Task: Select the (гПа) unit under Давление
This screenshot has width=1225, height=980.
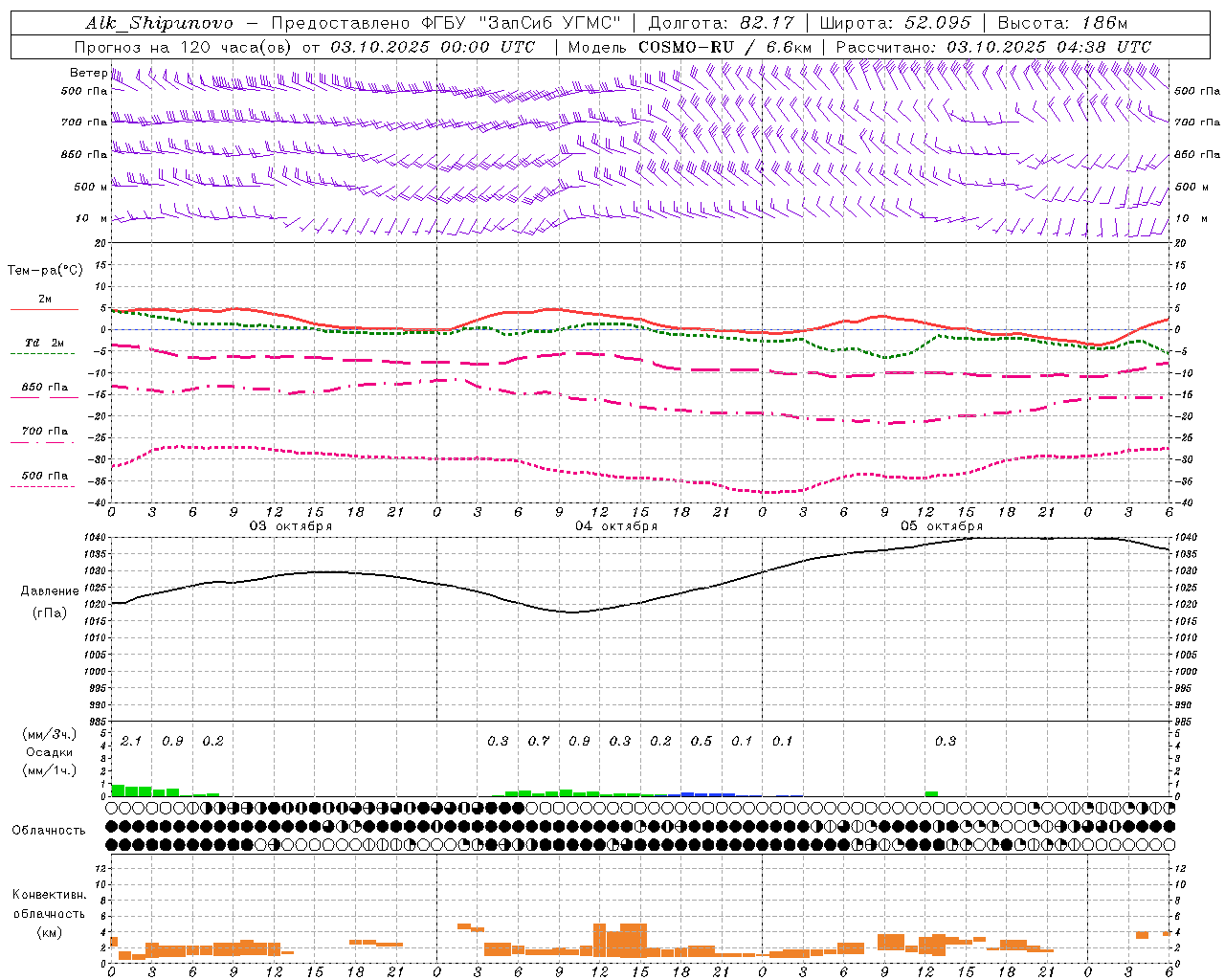Action: click(x=50, y=613)
